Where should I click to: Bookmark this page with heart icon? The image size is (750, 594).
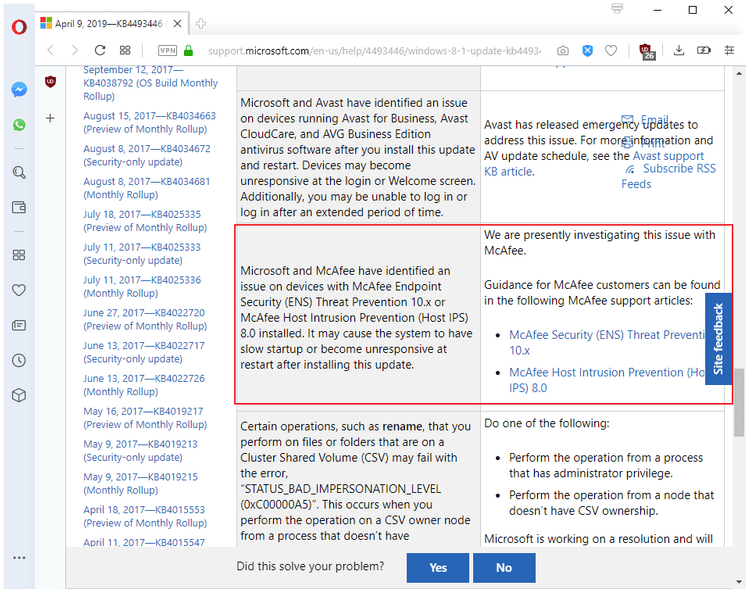coord(611,50)
